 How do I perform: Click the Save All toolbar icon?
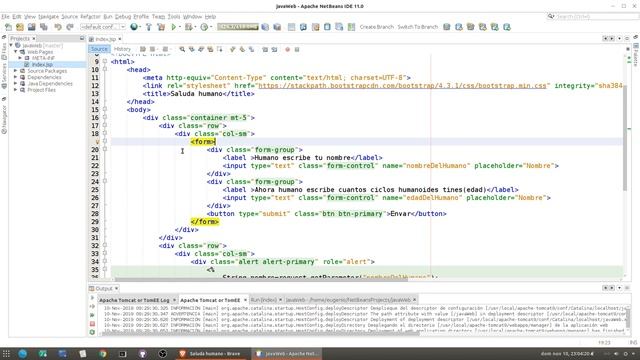[x=44, y=27]
